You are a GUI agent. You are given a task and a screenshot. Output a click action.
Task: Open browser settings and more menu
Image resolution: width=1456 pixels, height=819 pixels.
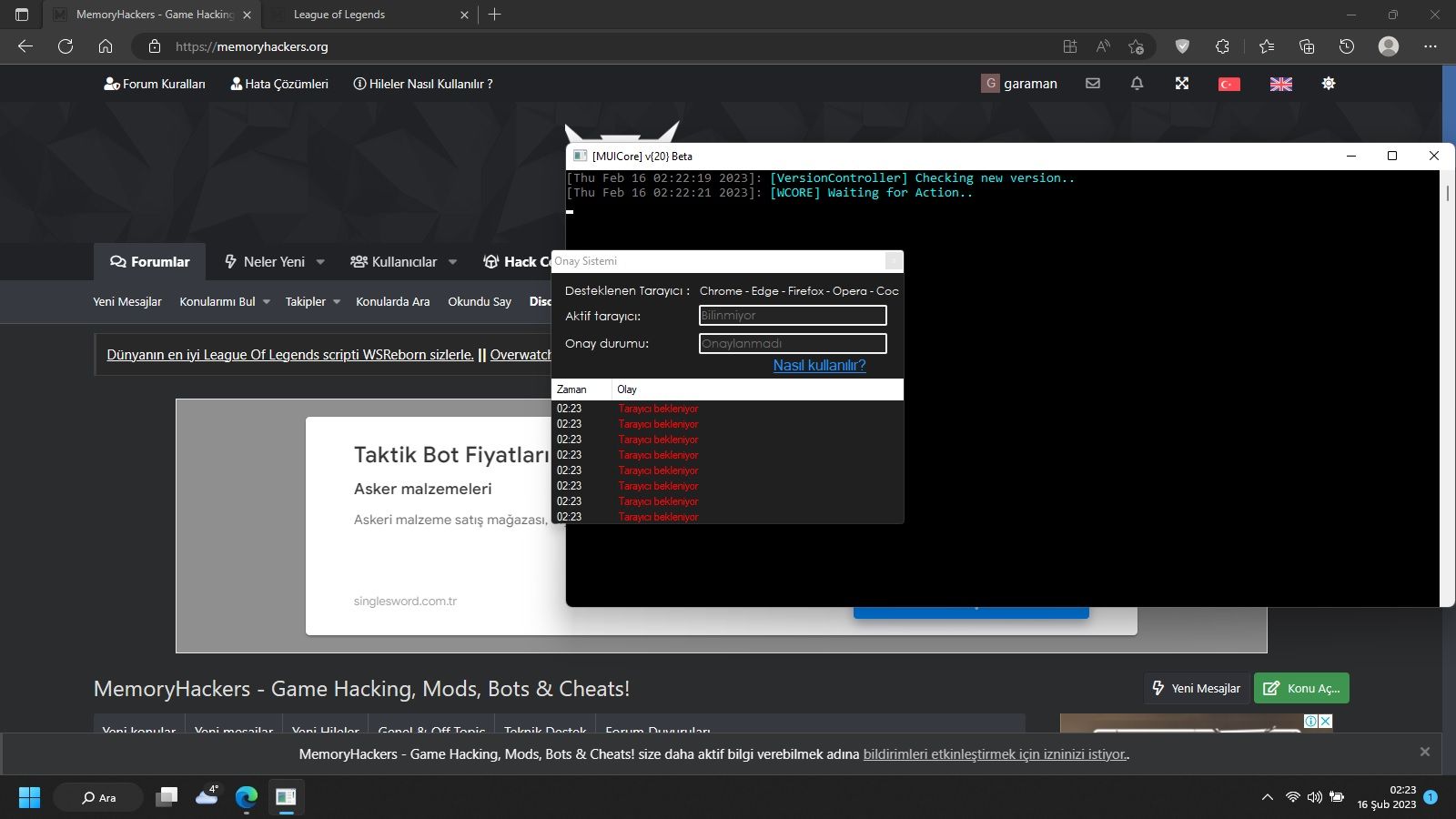point(1431,46)
